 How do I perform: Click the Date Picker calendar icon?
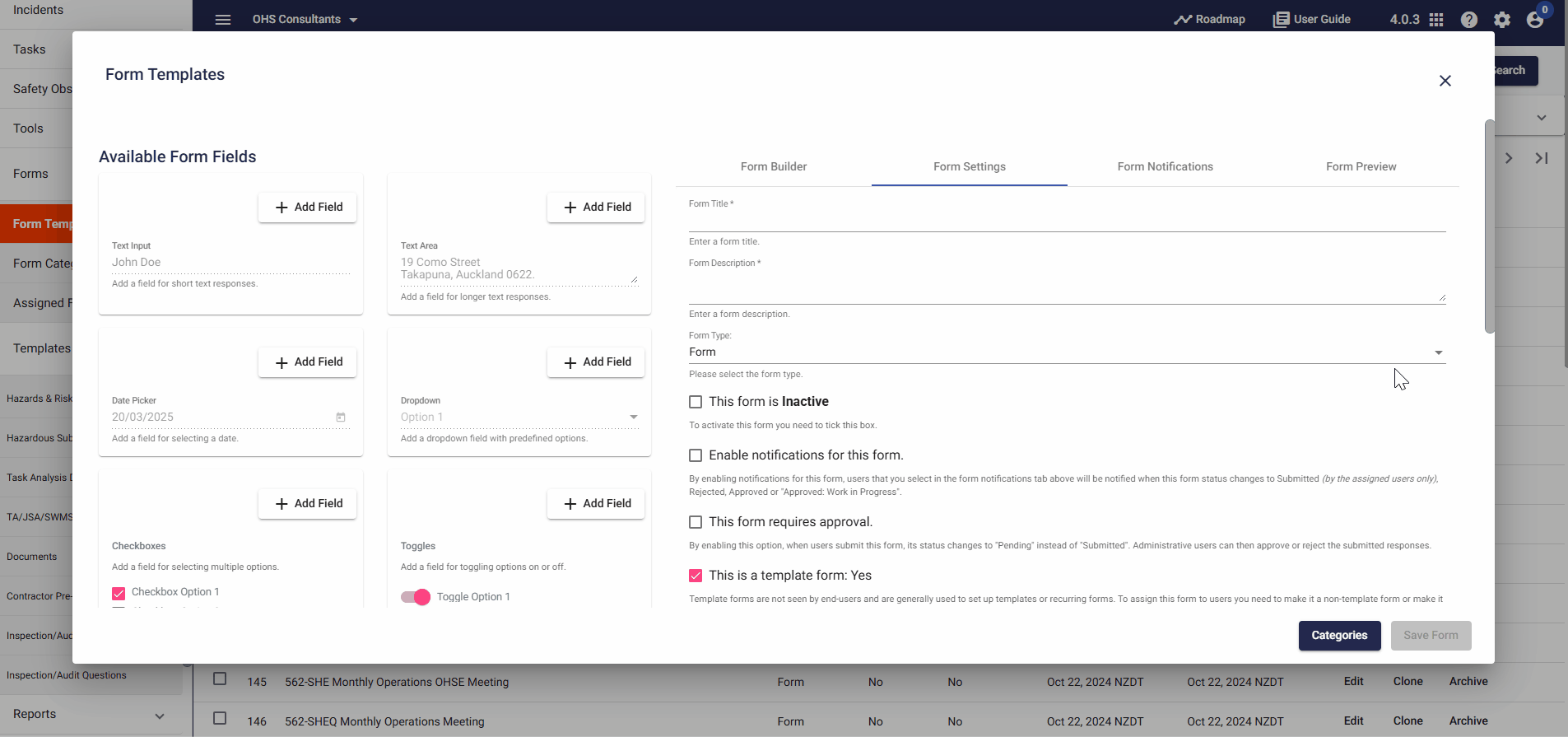click(x=341, y=417)
